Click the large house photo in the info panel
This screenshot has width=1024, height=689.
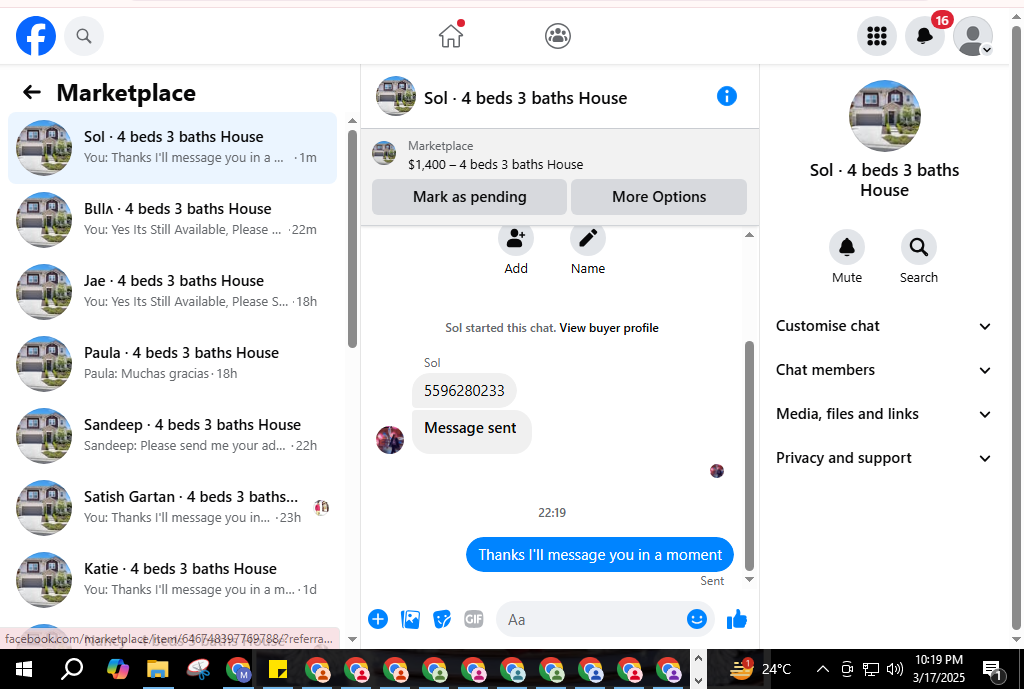885,116
